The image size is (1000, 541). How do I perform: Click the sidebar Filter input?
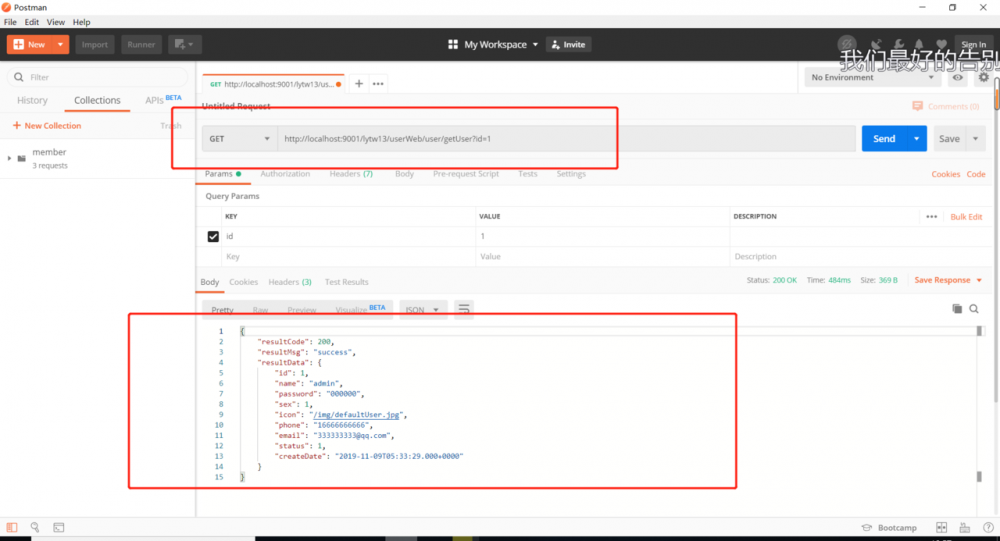(98, 77)
